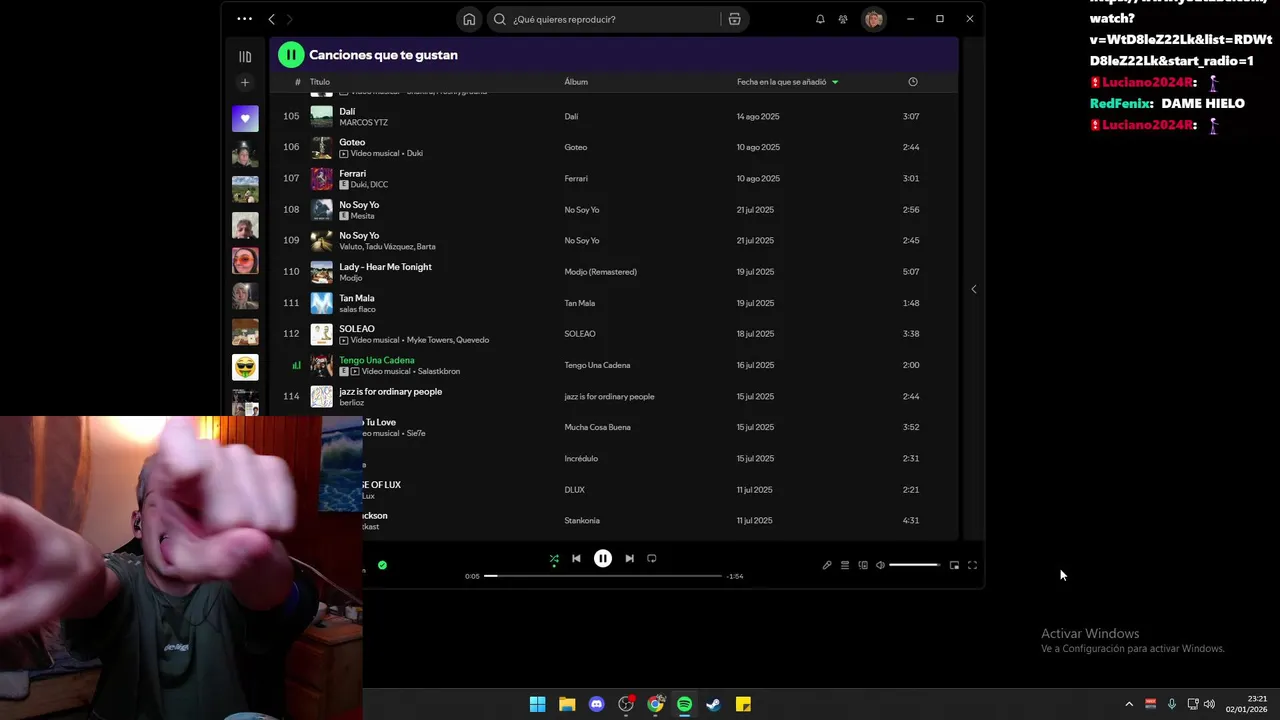Enter full screen mode

(x=972, y=565)
